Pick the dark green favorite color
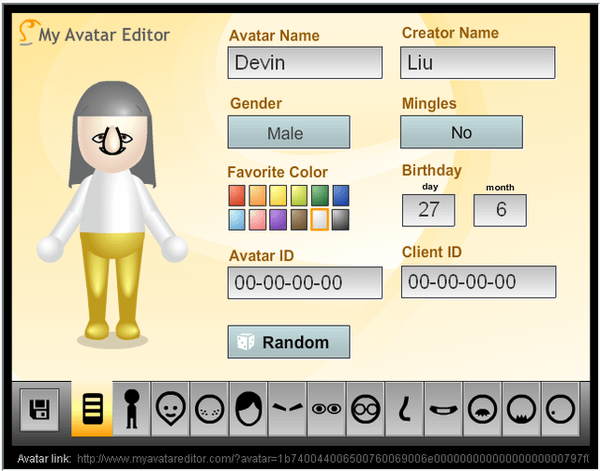The image size is (600, 471). click(x=320, y=196)
